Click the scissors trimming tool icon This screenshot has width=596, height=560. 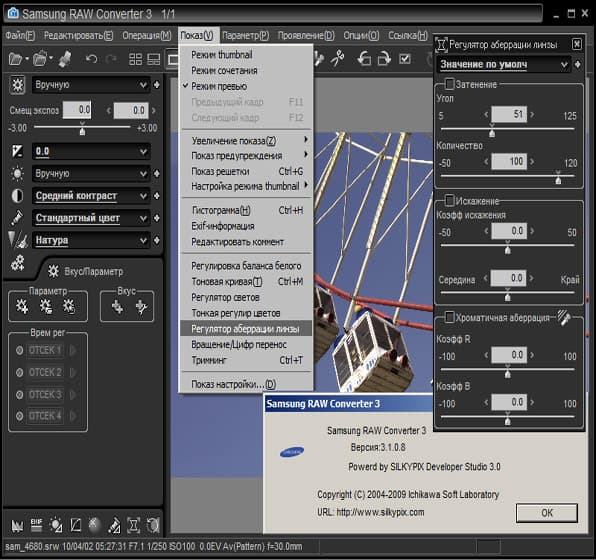tap(337, 59)
